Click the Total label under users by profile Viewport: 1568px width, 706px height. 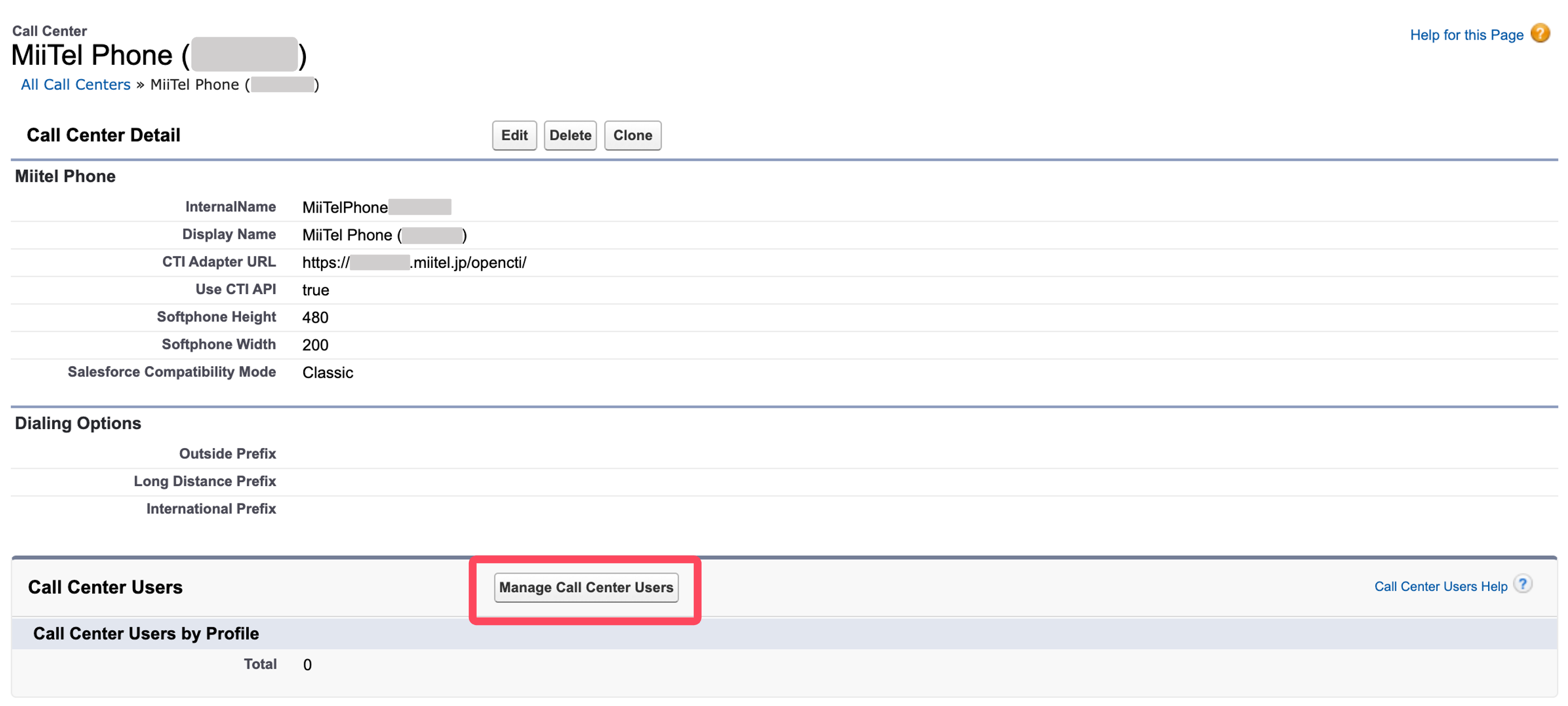click(x=260, y=664)
